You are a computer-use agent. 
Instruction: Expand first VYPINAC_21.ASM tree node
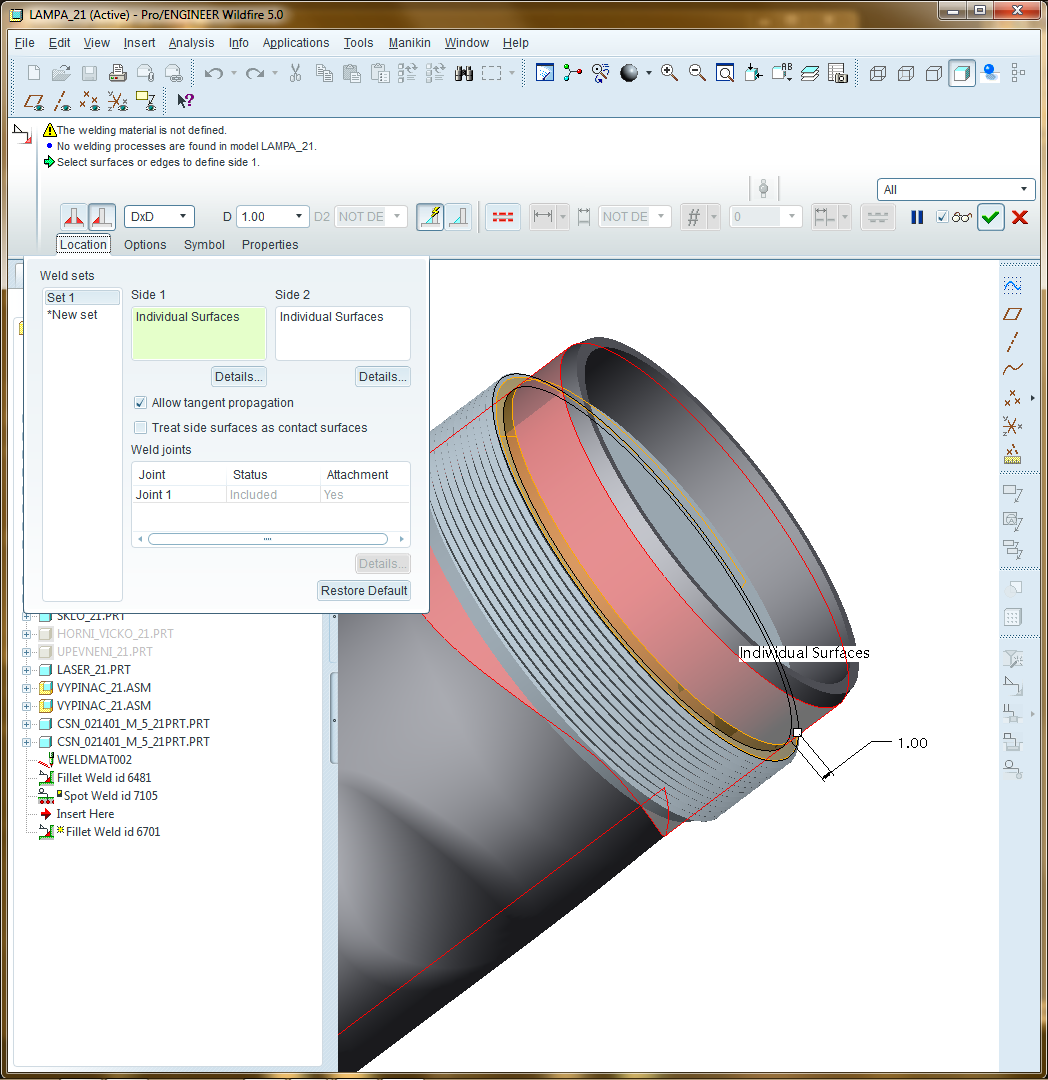26,688
